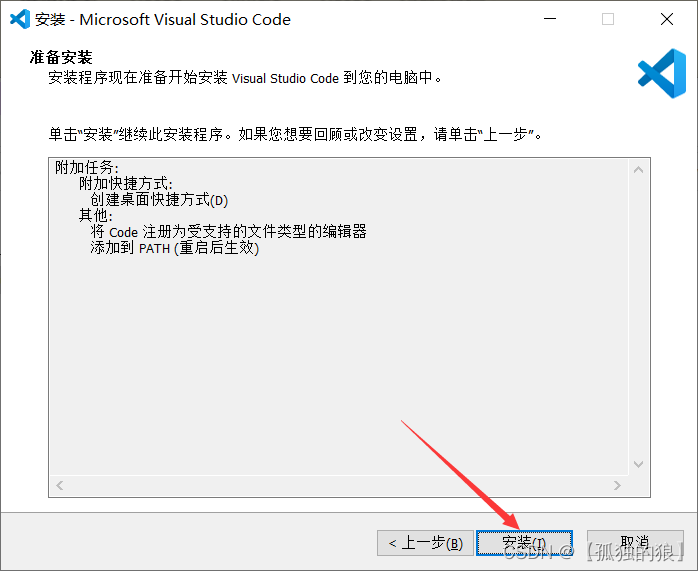Click the summary box scroll down arrow

coord(638,464)
